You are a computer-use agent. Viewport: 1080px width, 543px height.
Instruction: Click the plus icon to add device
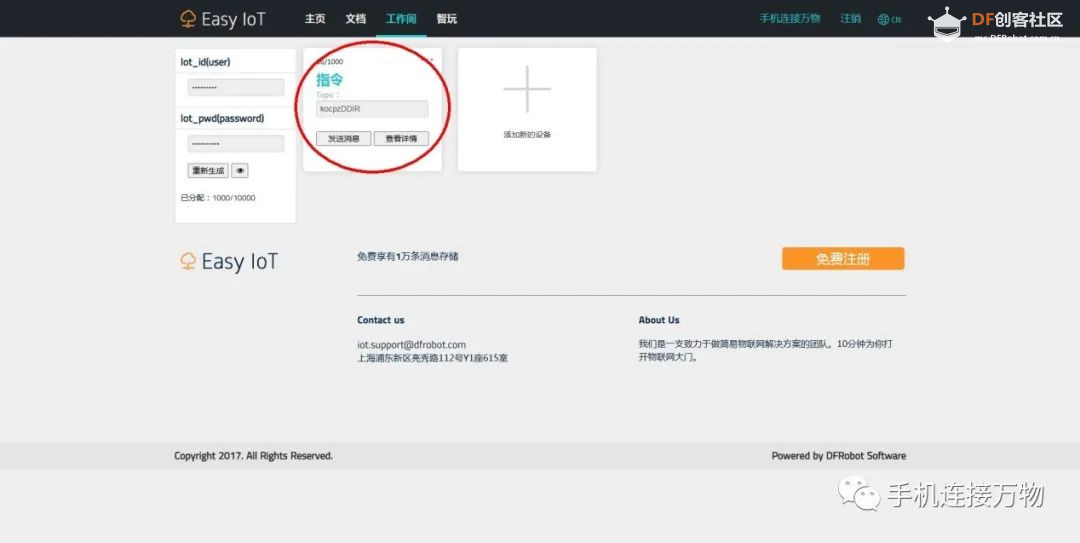527,89
